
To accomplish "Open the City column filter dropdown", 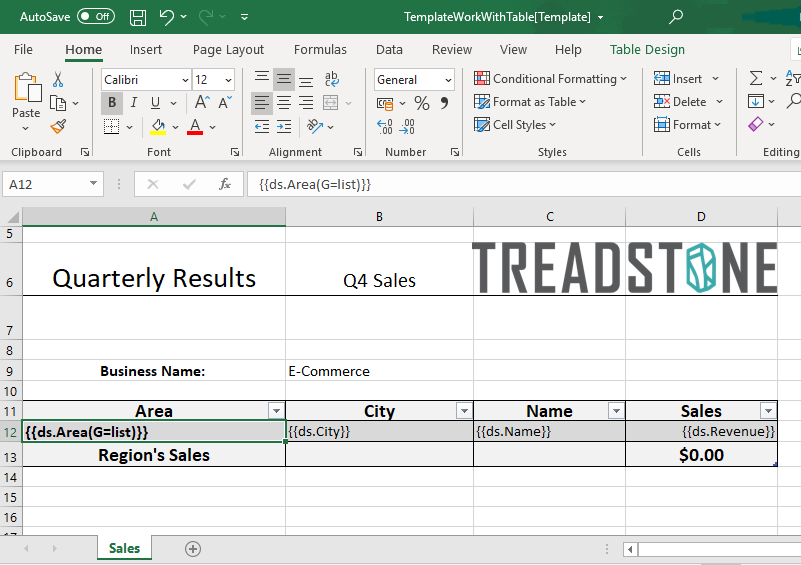I will click(464, 411).
